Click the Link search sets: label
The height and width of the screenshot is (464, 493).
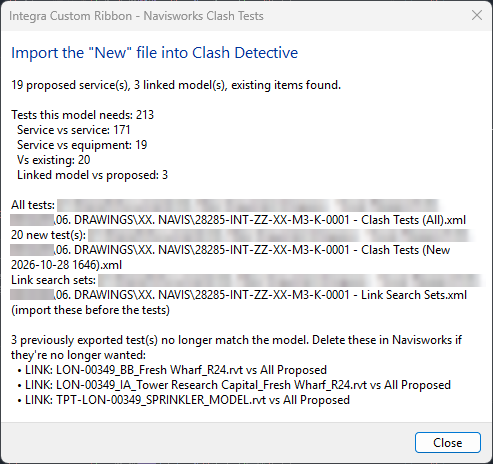coord(53,280)
